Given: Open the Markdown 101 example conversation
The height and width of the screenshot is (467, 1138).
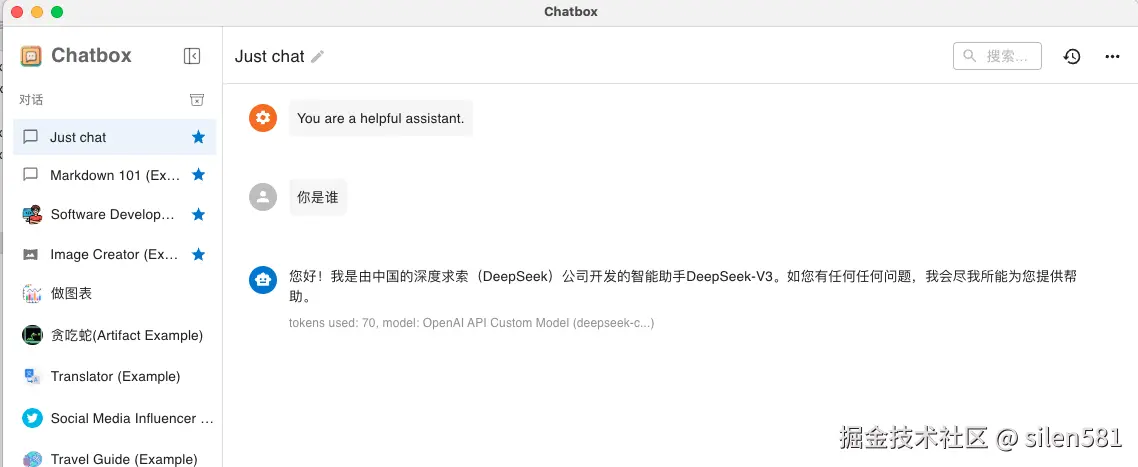Looking at the screenshot, I should coord(115,175).
